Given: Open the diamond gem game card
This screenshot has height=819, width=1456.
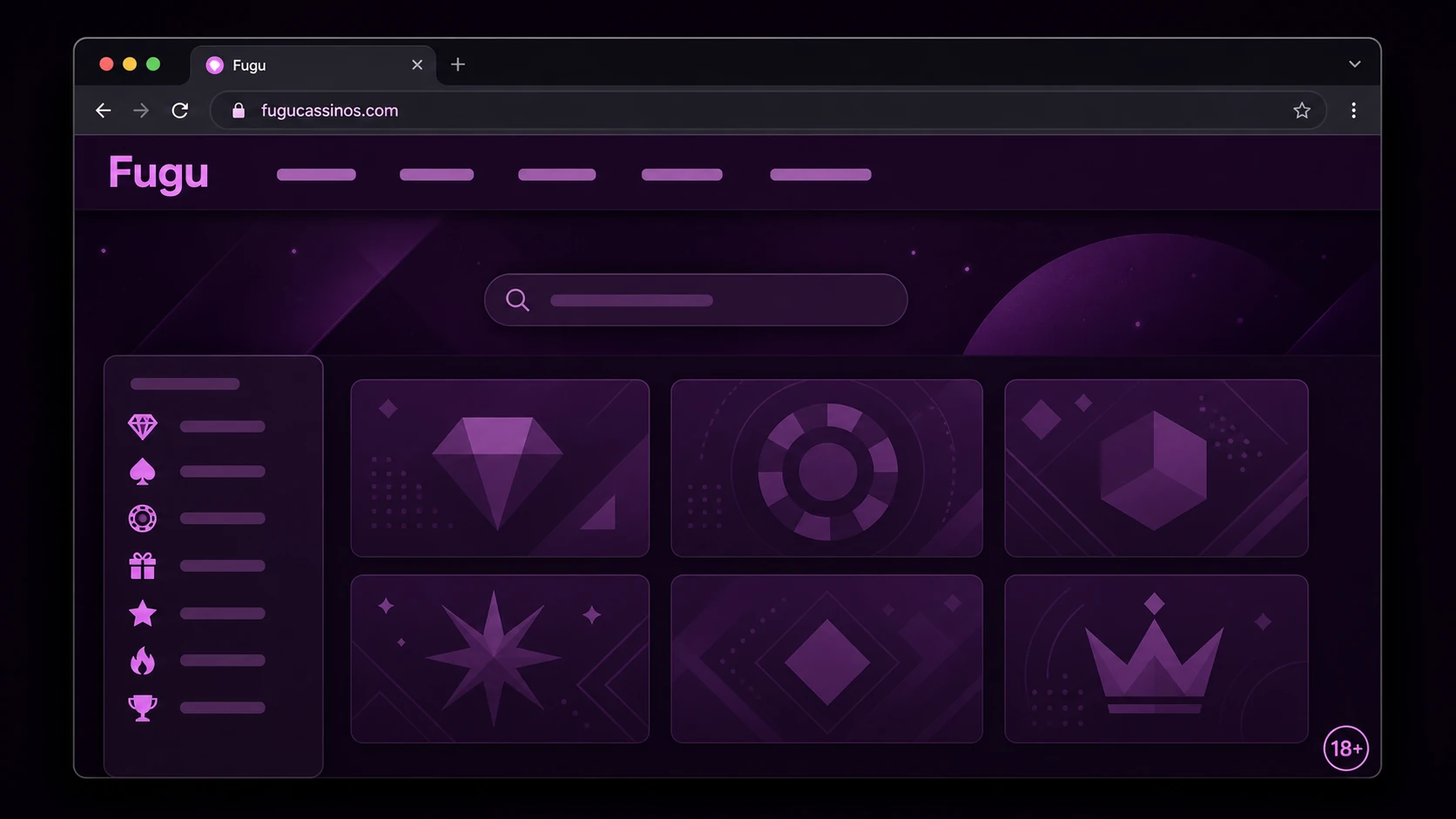Looking at the screenshot, I should click(x=500, y=468).
